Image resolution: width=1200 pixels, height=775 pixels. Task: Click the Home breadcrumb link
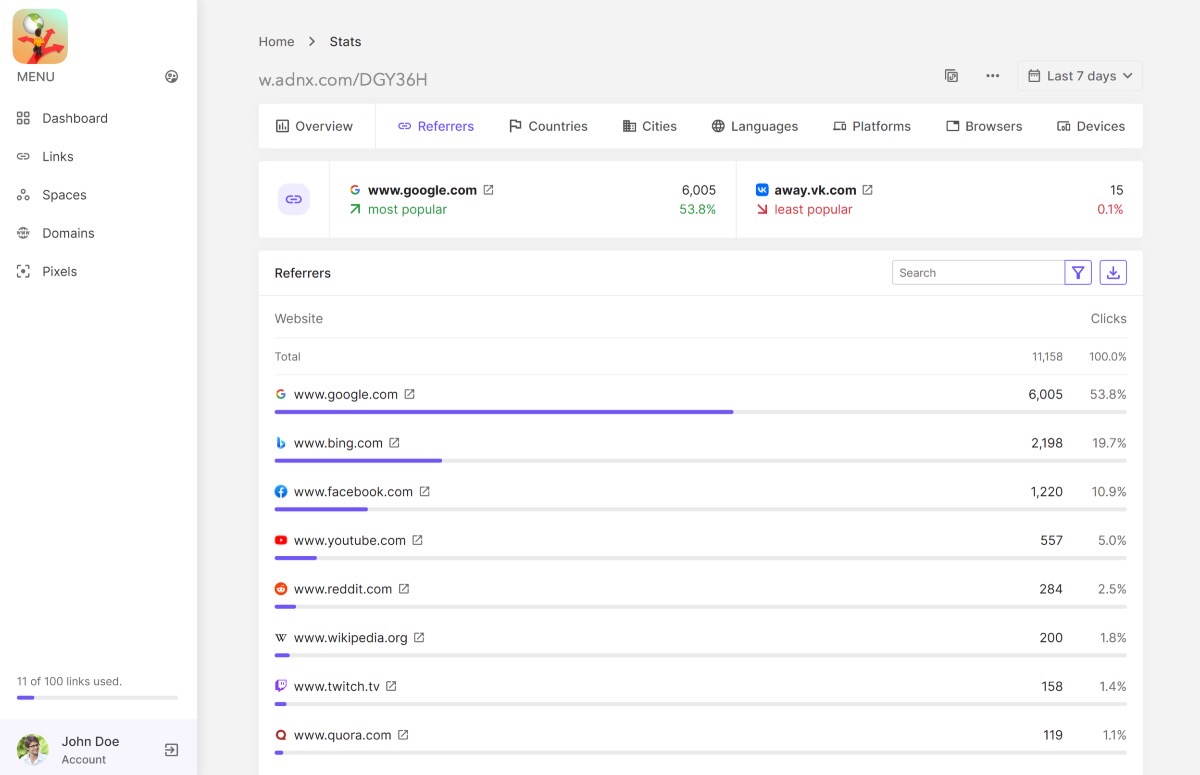(276, 42)
